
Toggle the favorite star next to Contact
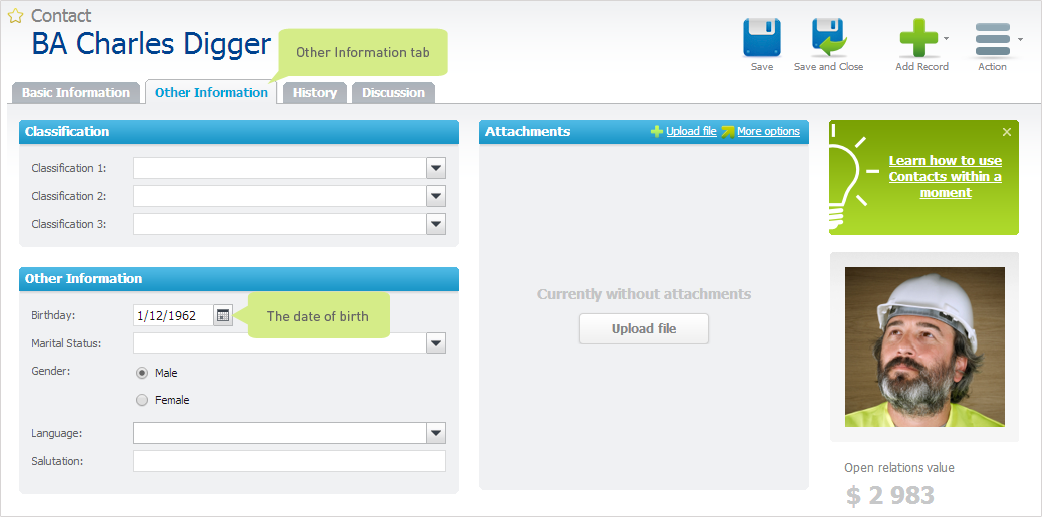click(15, 15)
